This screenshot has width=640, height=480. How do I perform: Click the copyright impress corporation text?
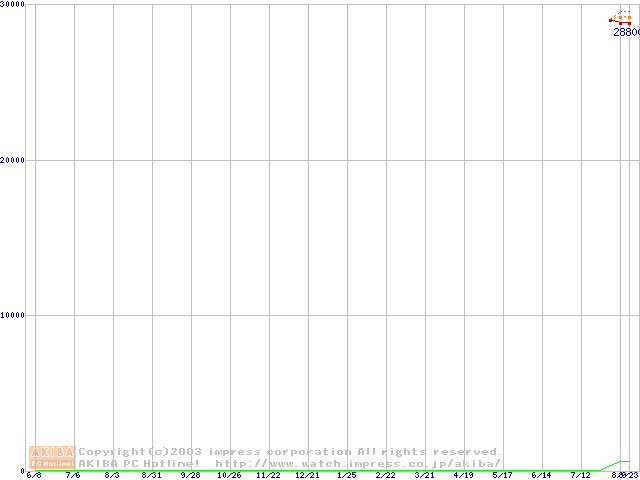(289, 452)
